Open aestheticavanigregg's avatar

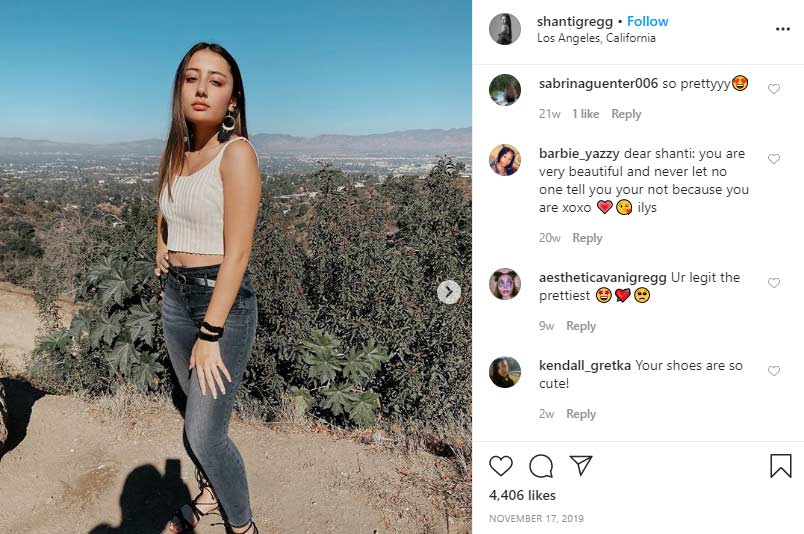point(504,284)
